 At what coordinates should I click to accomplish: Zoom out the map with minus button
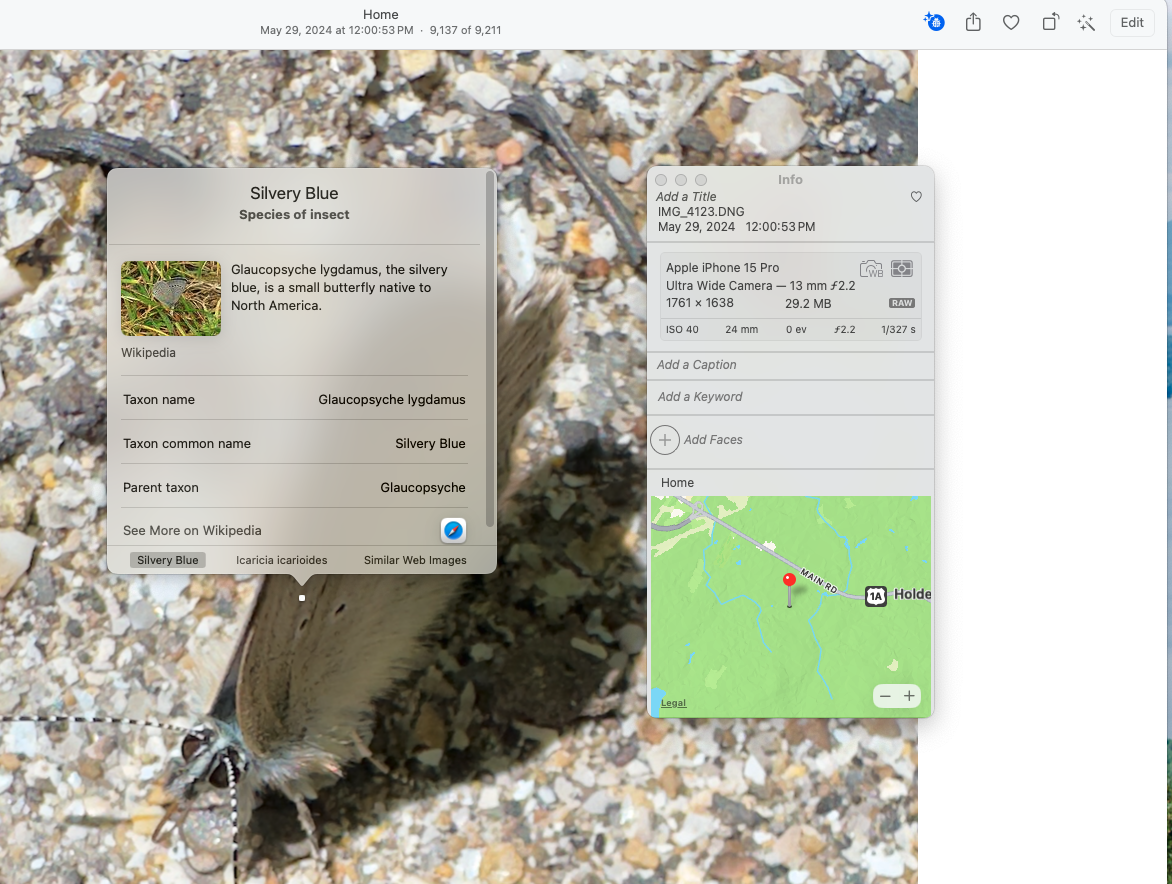(x=885, y=696)
